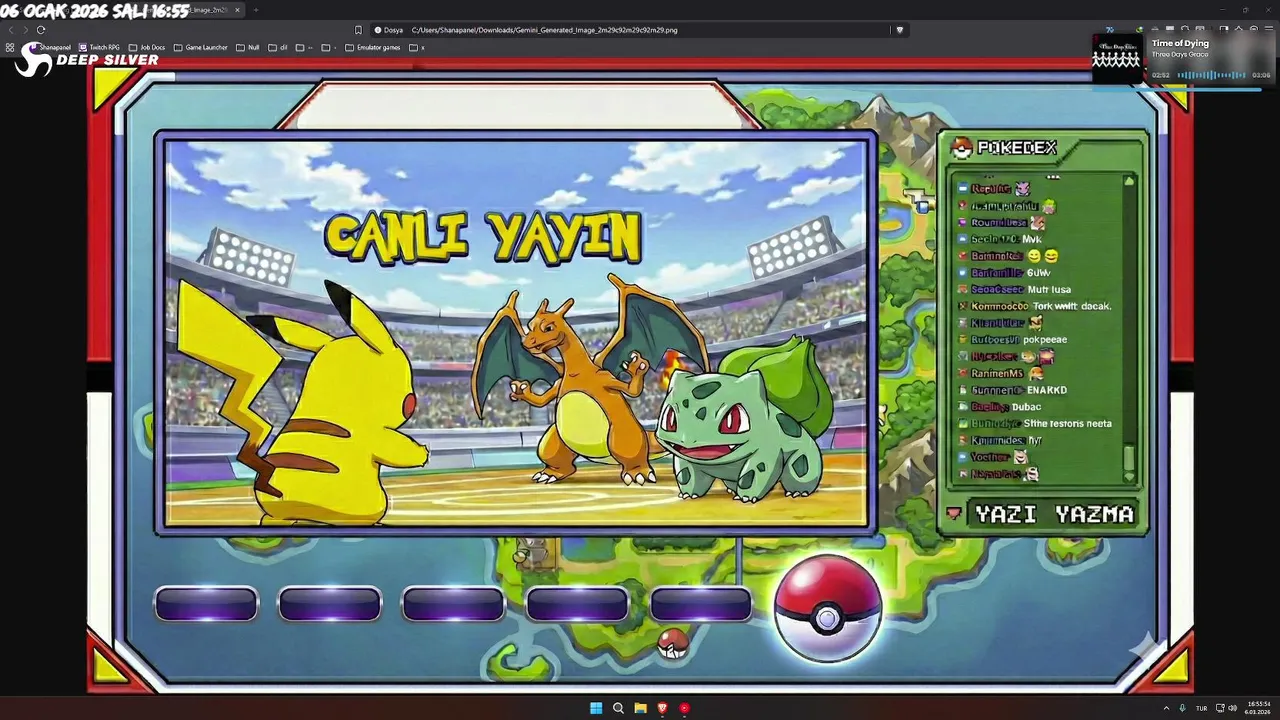Click the chat message 'ENARKD'
The image size is (1280, 720).
tap(1047, 390)
